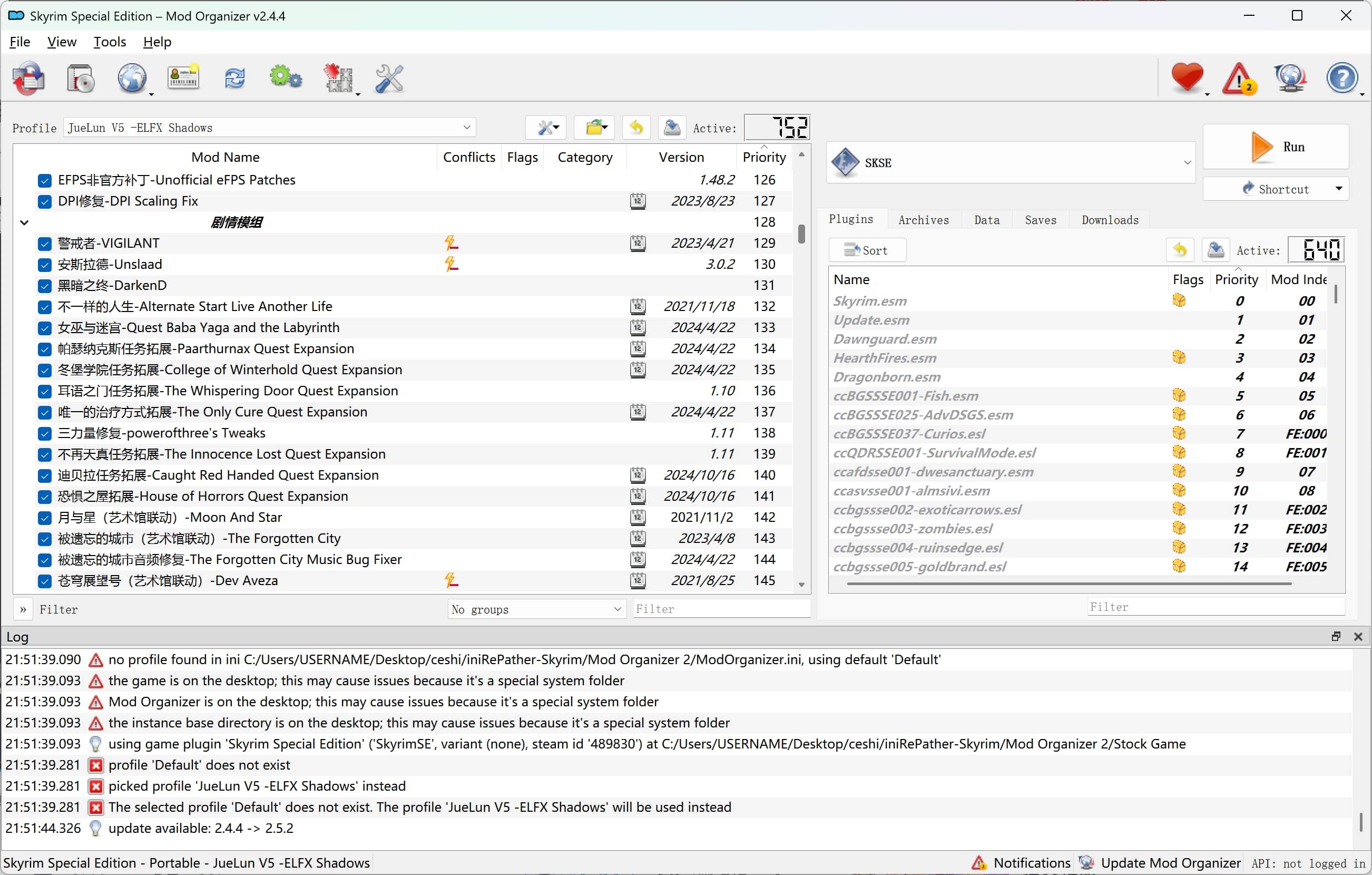Click calendar version icon on DPI Scaling Fix row
Screen dimensions: 1372x875
click(x=638, y=201)
